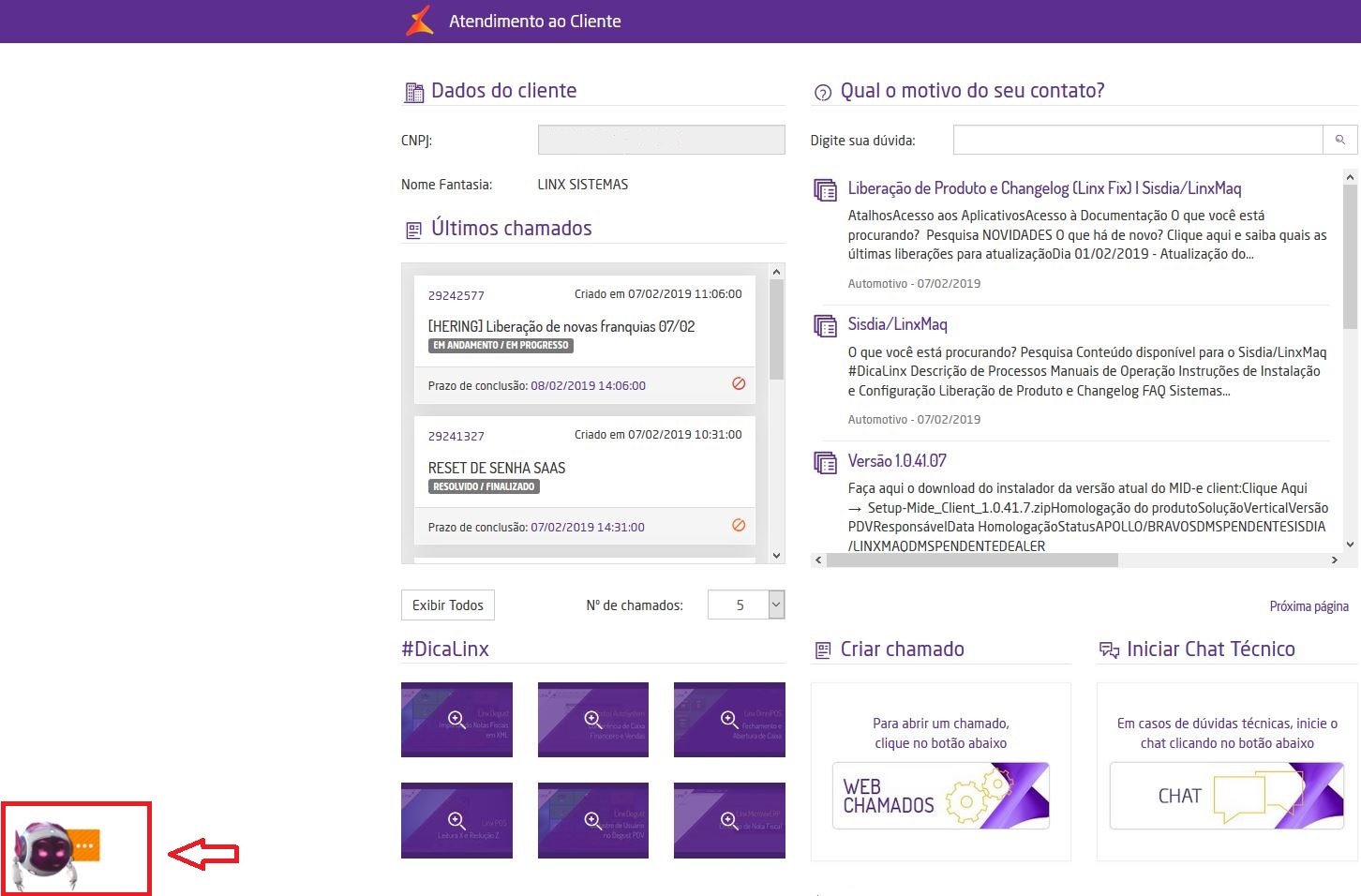
Task: Click the LINX SISTEMAS company name
Action: point(583,185)
